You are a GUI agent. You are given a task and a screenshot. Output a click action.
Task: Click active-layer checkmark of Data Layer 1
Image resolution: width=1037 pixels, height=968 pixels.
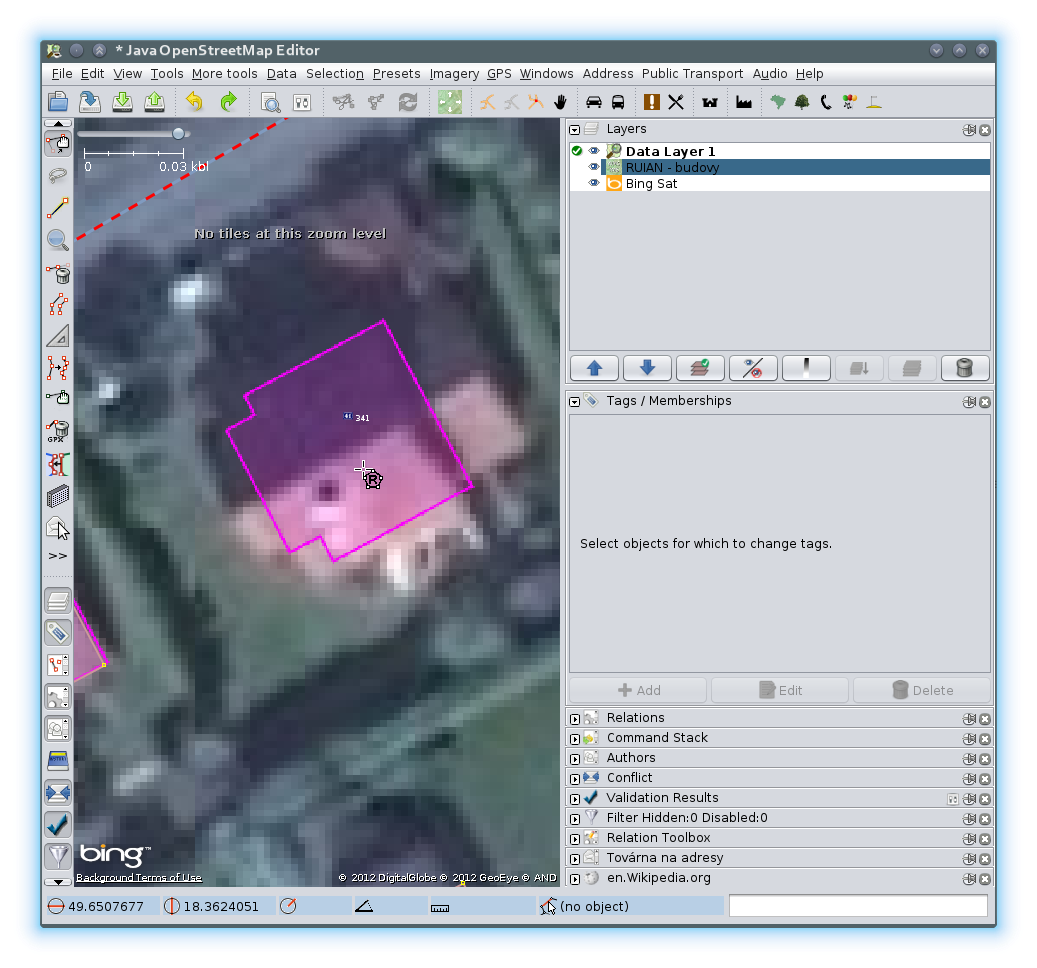577,151
